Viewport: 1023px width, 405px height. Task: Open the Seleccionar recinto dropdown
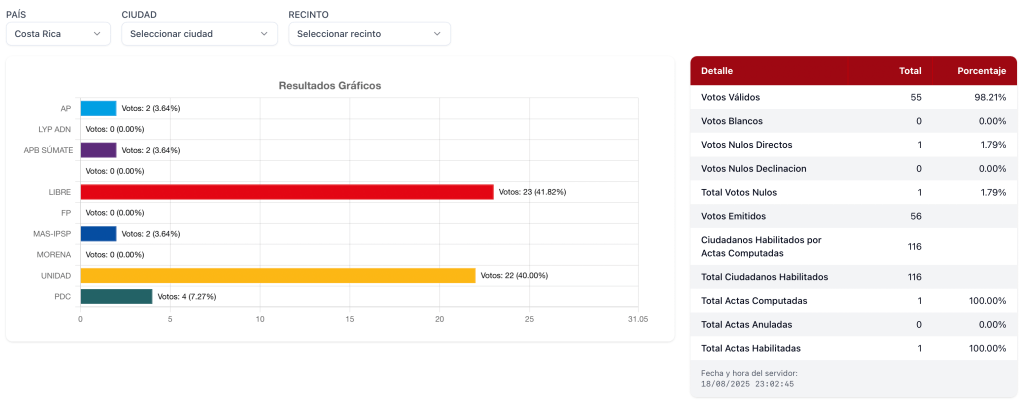[x=369, y=34]
